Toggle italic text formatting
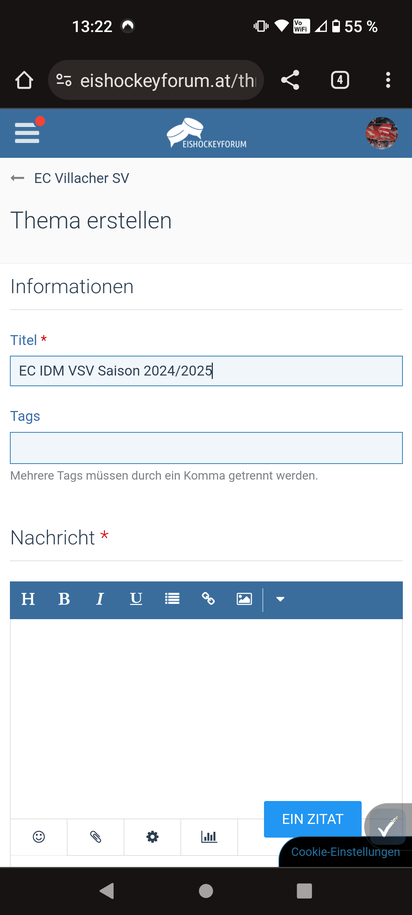 coord(100,599)
